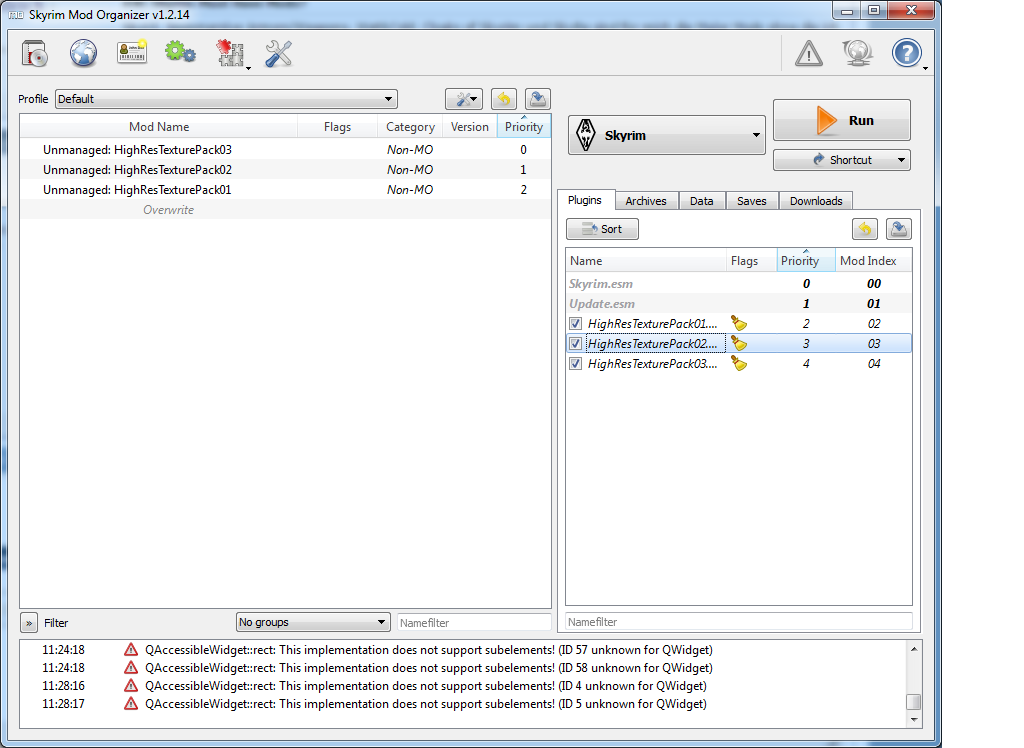The image size is (1024, 748).
Task: Select the Overwrite mod row
Action: click(x=285, y=210)
